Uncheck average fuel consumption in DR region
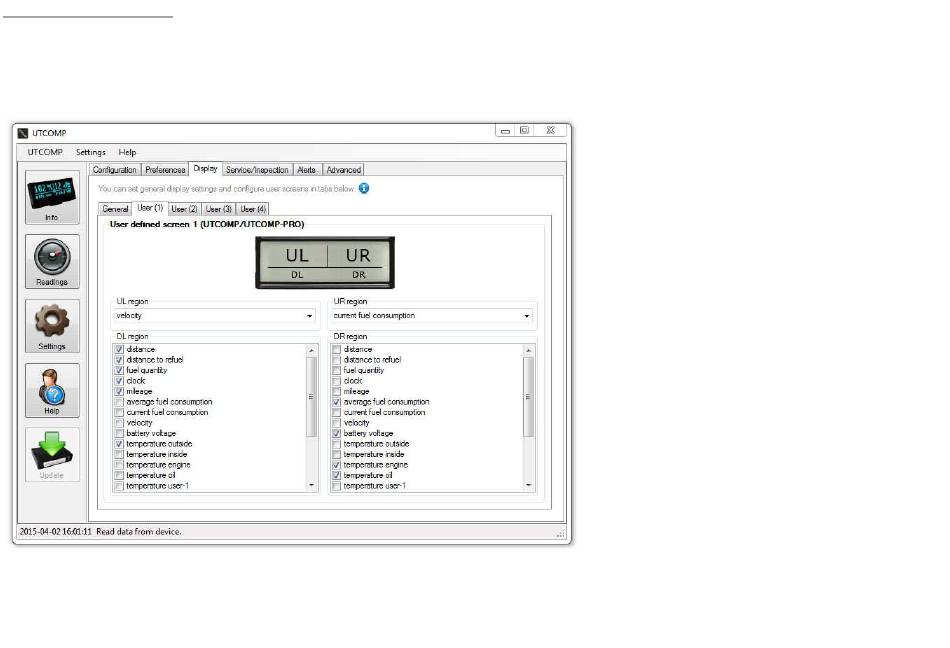 337,402
